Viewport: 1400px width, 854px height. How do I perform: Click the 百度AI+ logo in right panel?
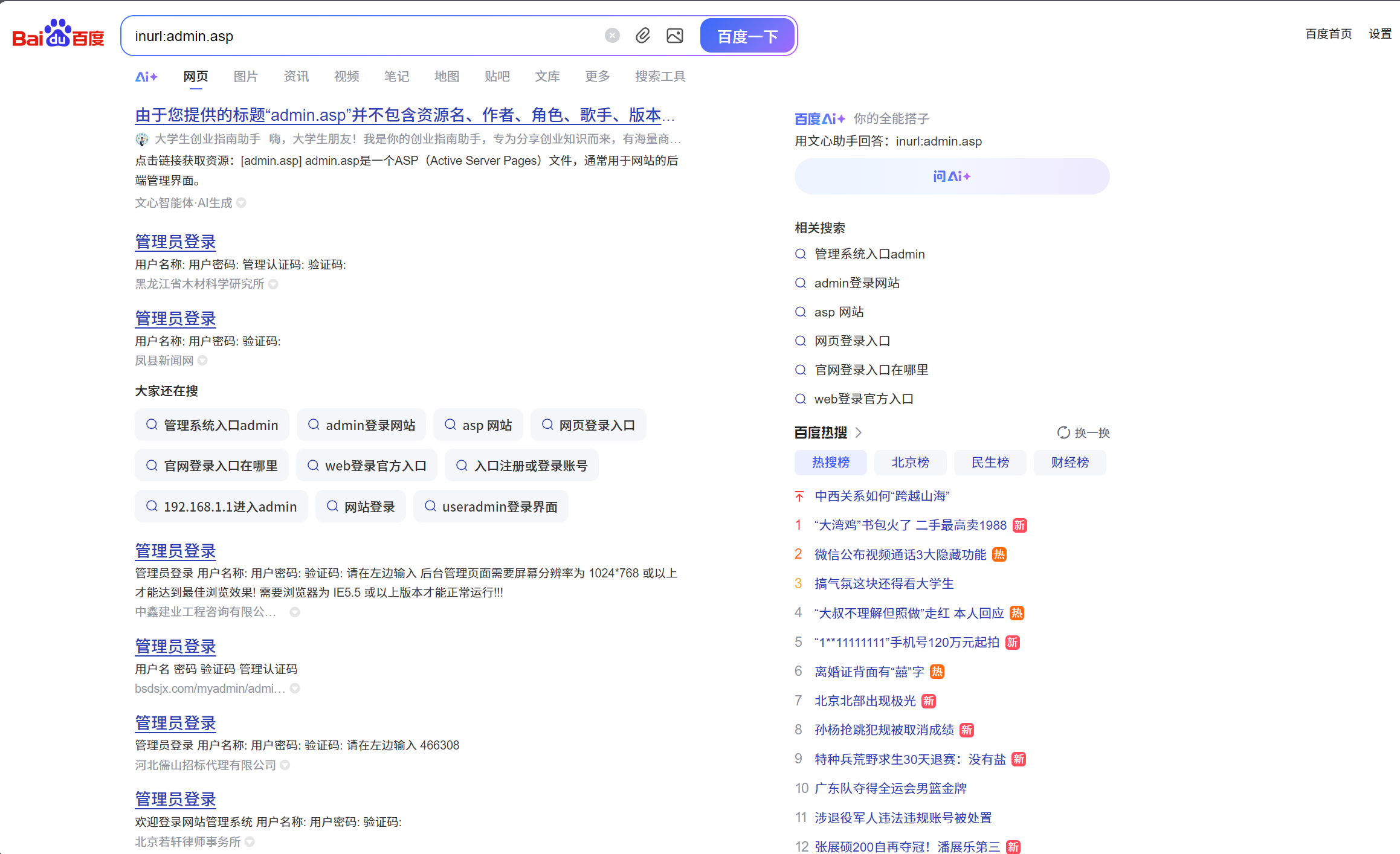[819, 118]
